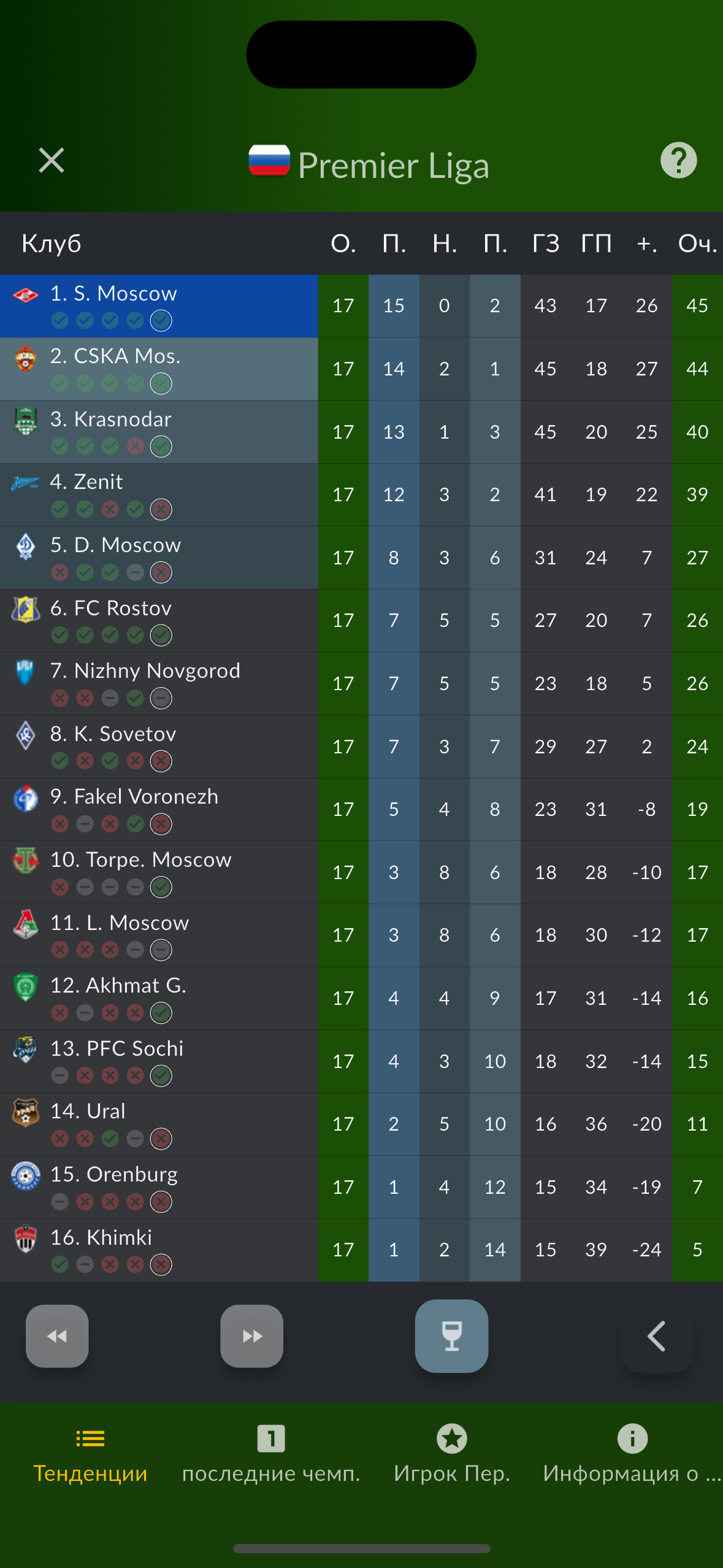
Task: Open the Krasnodar team entry
Action: point(159,432)
